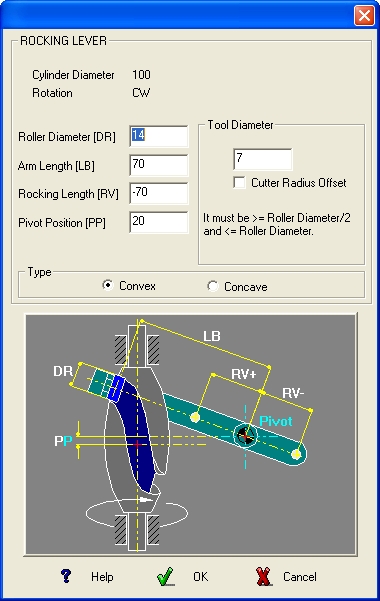Click the Pivot Position [PP] input box
The image size is (380, 601).
pyautogui.click(x=159, y=222)
